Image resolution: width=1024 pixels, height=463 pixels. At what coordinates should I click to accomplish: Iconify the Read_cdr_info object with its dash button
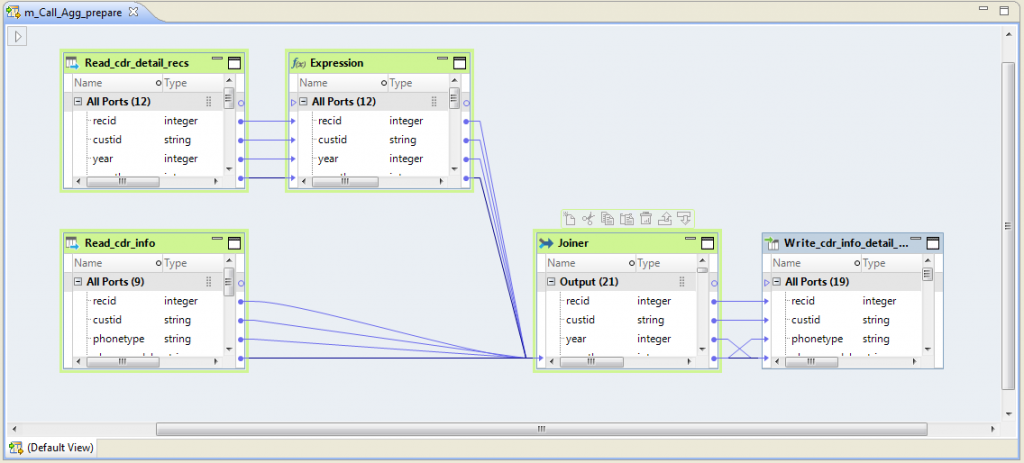click(217, 239)
